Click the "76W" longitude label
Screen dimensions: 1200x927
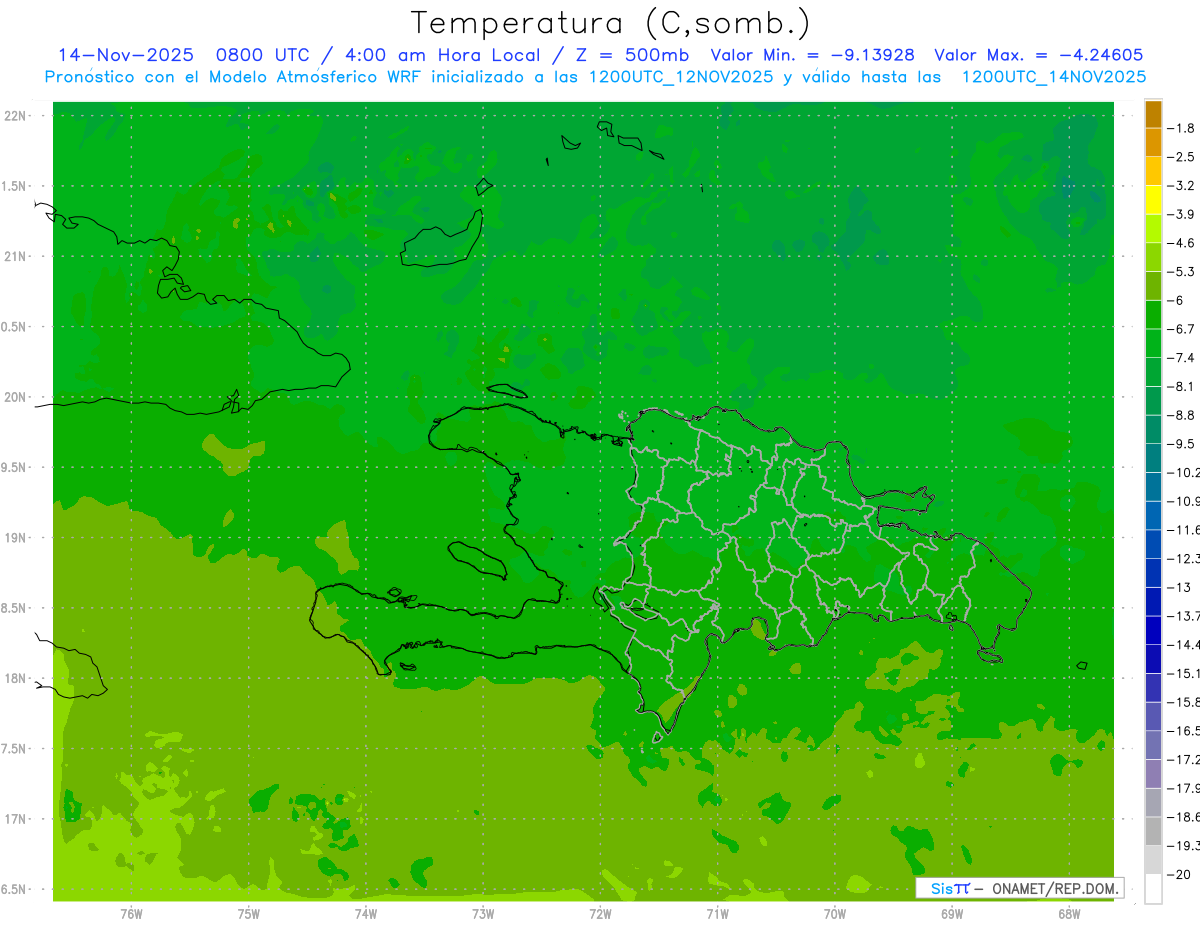(x=131, y=914)
